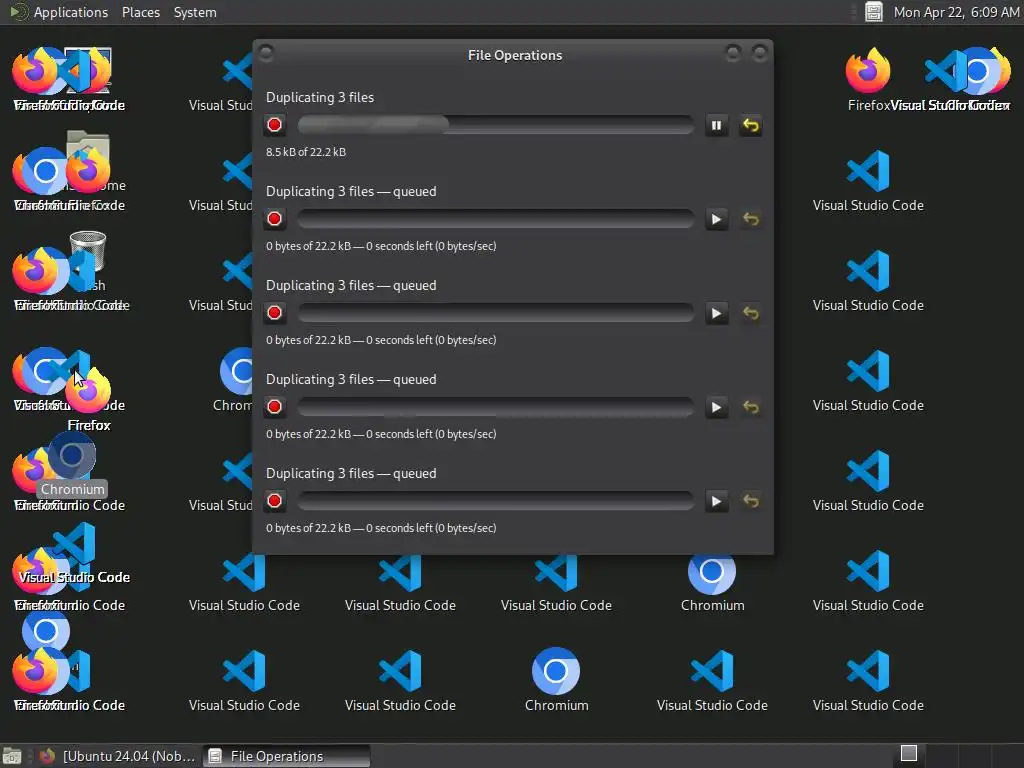
Task: Undo the active duplicating operation
Action: 750,125
